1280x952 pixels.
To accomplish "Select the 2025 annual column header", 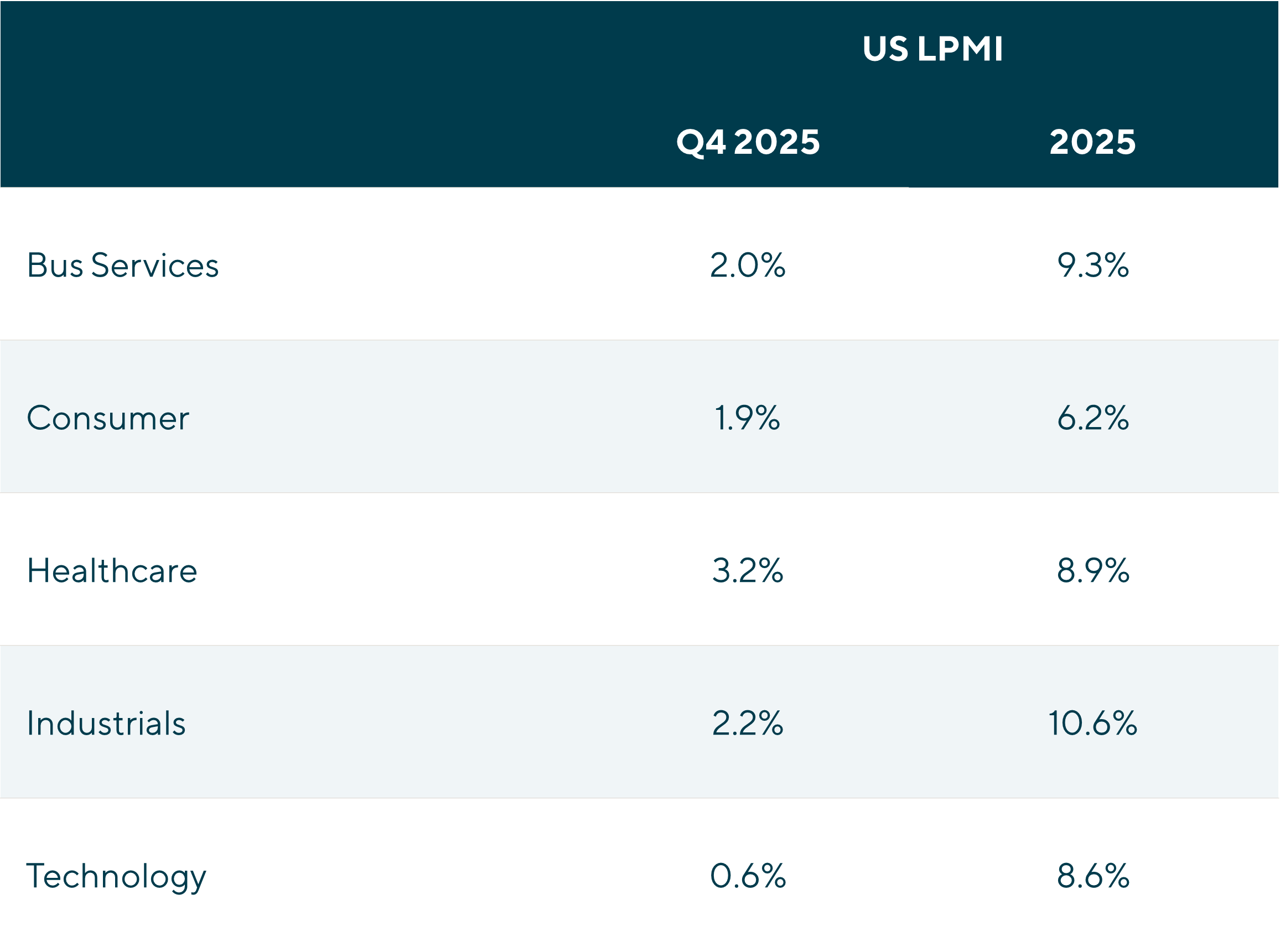I will (1092, 142).
